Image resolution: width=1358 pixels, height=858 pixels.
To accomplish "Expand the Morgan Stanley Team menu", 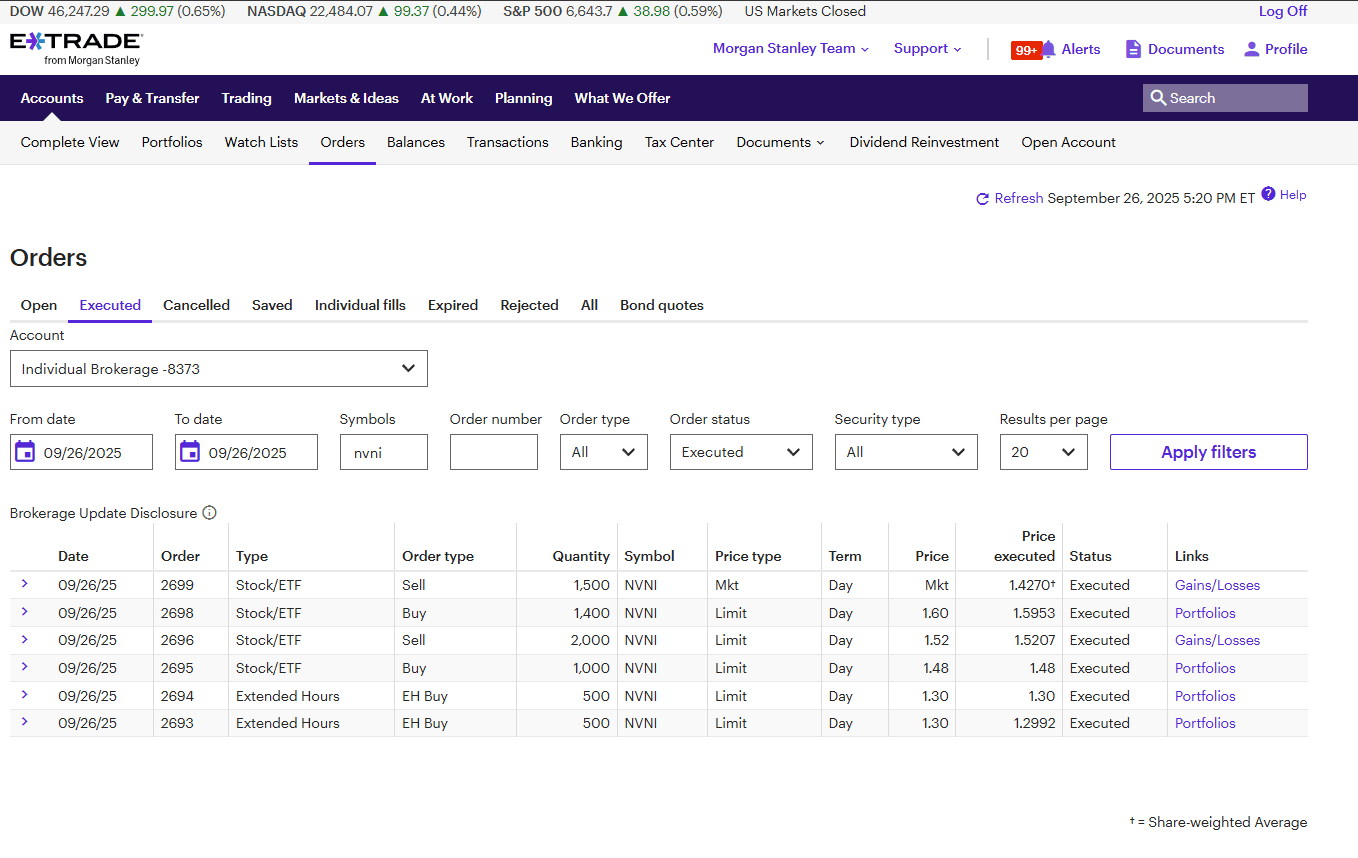I will click(x=790, y=48).
